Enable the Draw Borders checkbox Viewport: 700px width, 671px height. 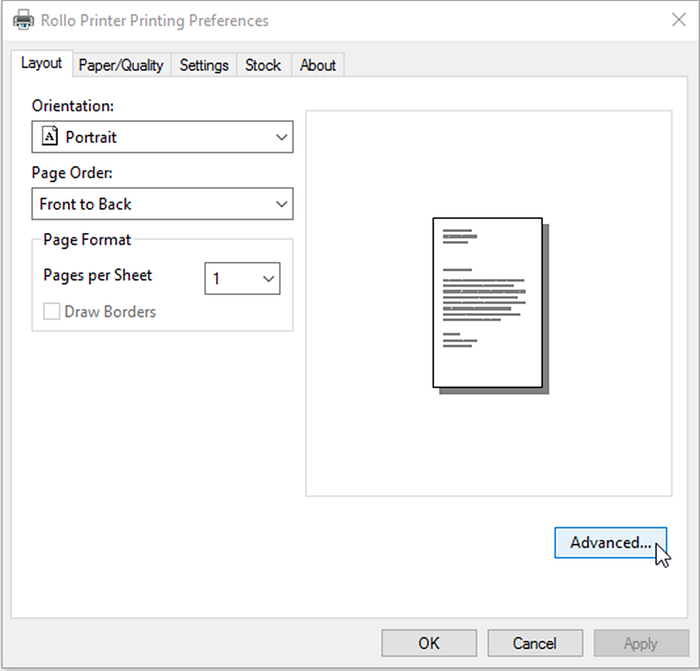pos(51,311)
